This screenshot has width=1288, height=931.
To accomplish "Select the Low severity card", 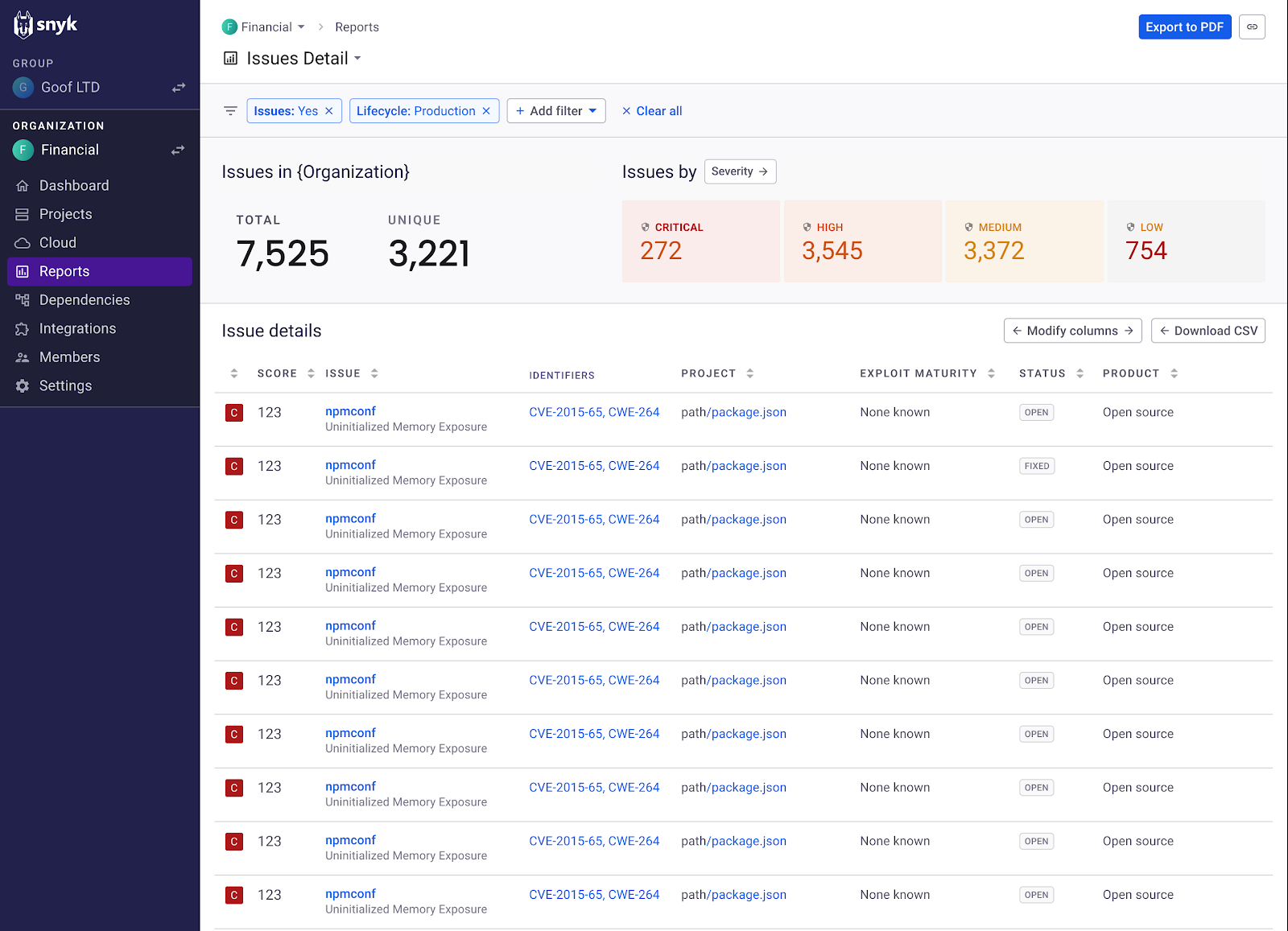I will pos(1186,241).
